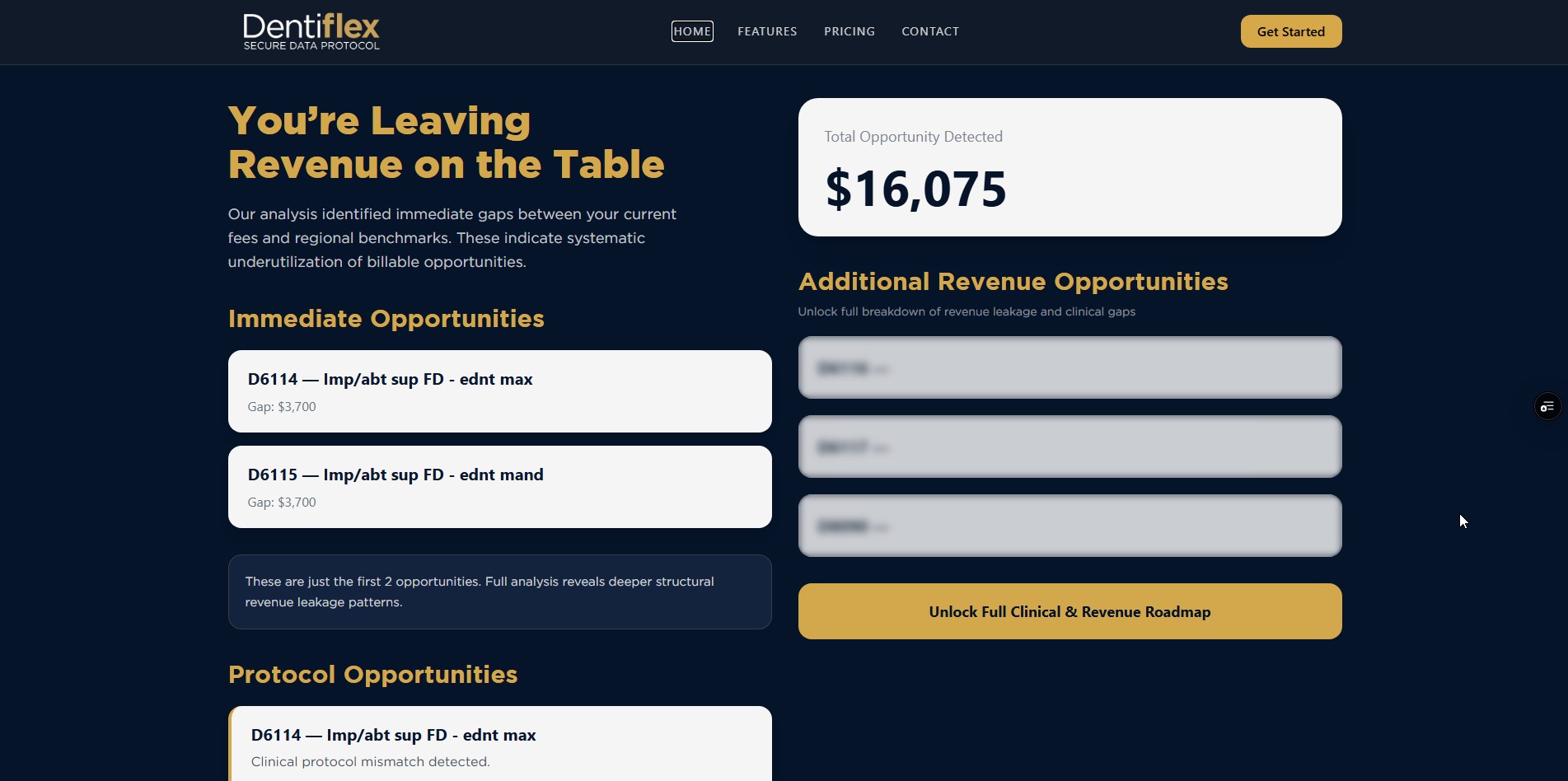Click the $16,075 total opportunity value

click(915, 189)
